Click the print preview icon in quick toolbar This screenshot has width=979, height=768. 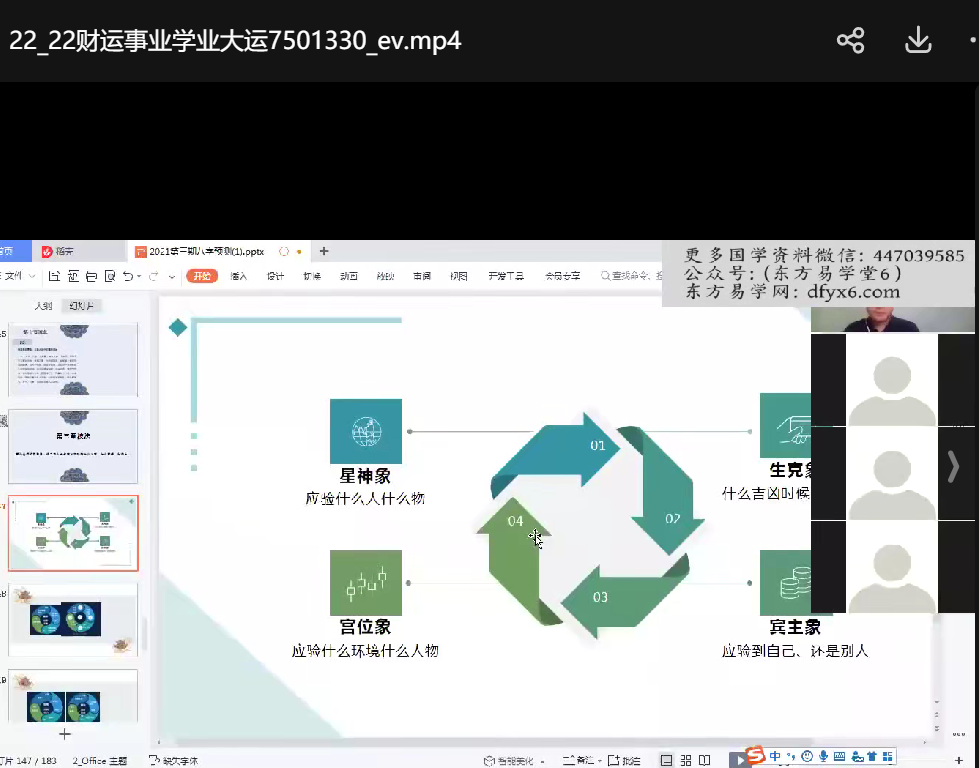click(x=109, y=276)
